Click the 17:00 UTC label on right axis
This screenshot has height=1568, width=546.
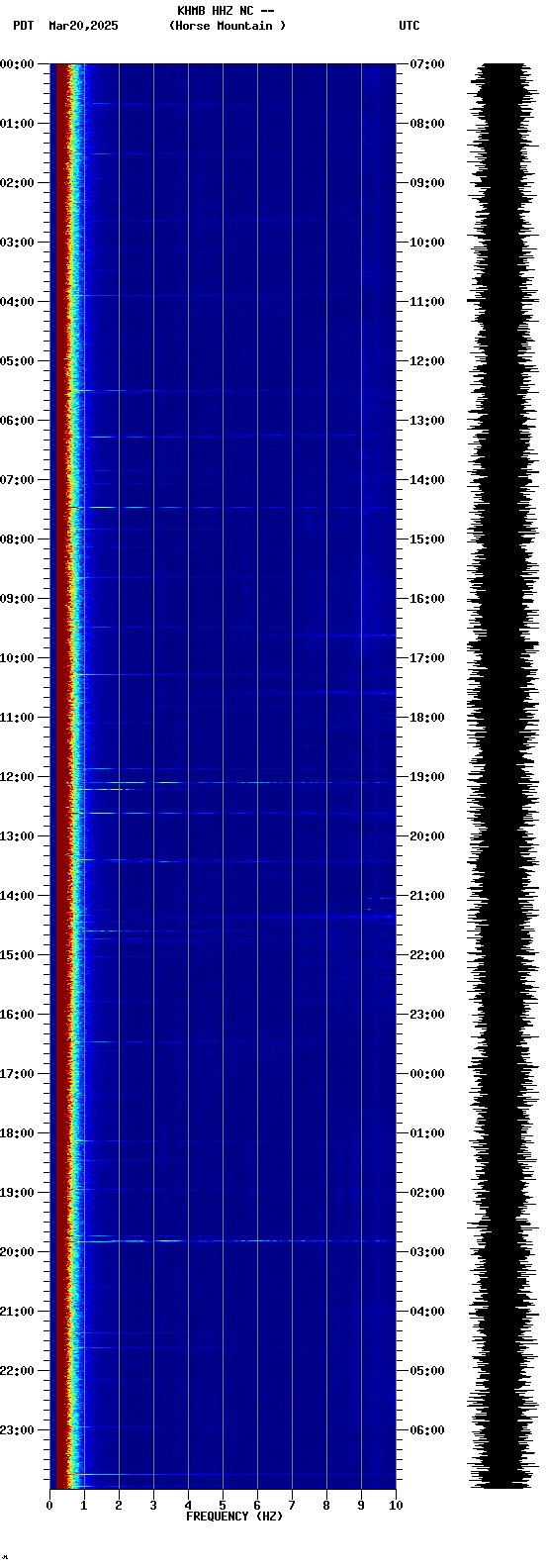pyautogui.click(x=426, y=658)
